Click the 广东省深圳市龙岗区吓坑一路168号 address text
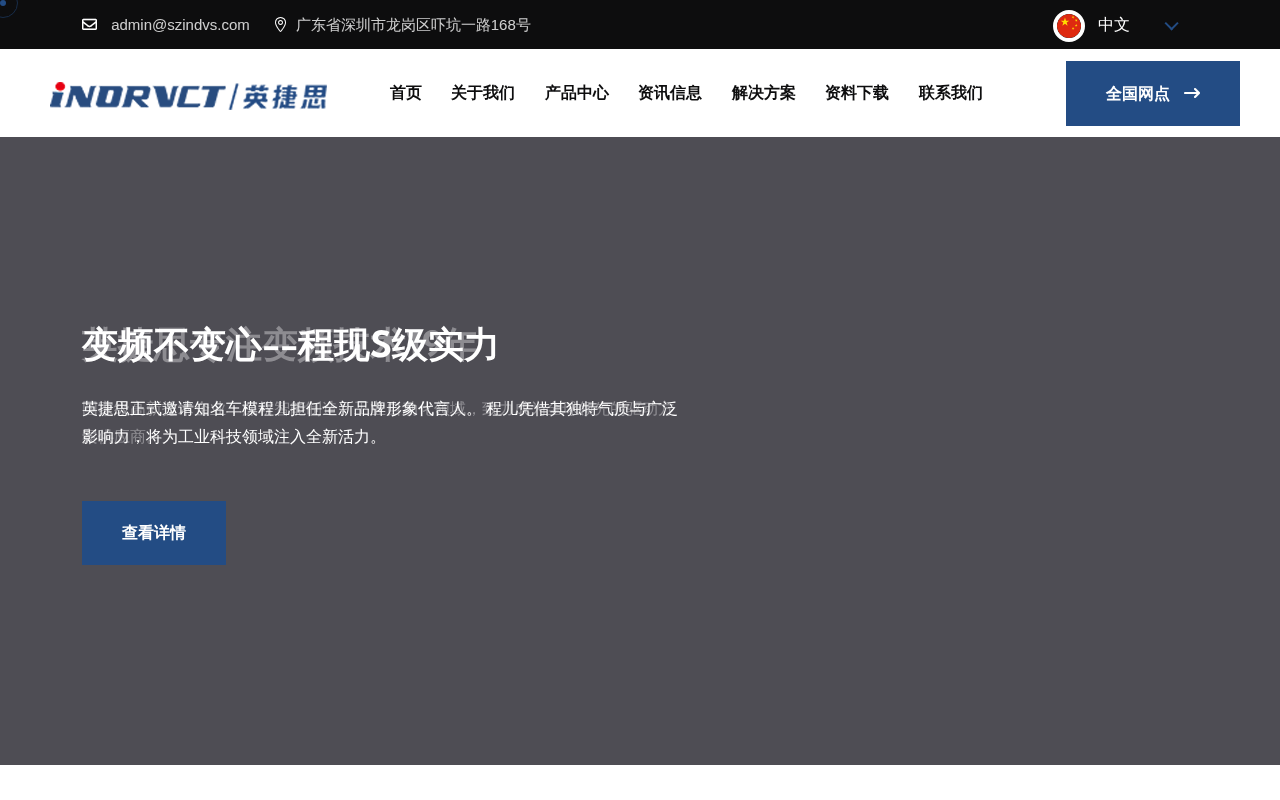The width and height of the screenshot is (1280, 800). coord(413,25)
